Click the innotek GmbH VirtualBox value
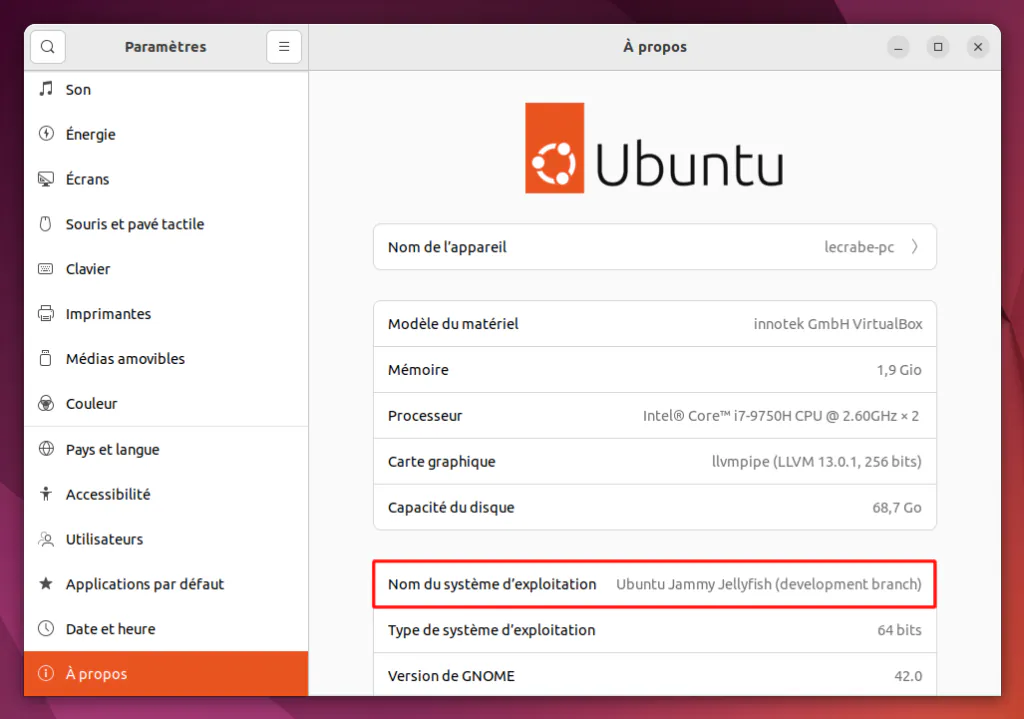The height and width of the screenshot is (719, 1024). pos(838,324)
